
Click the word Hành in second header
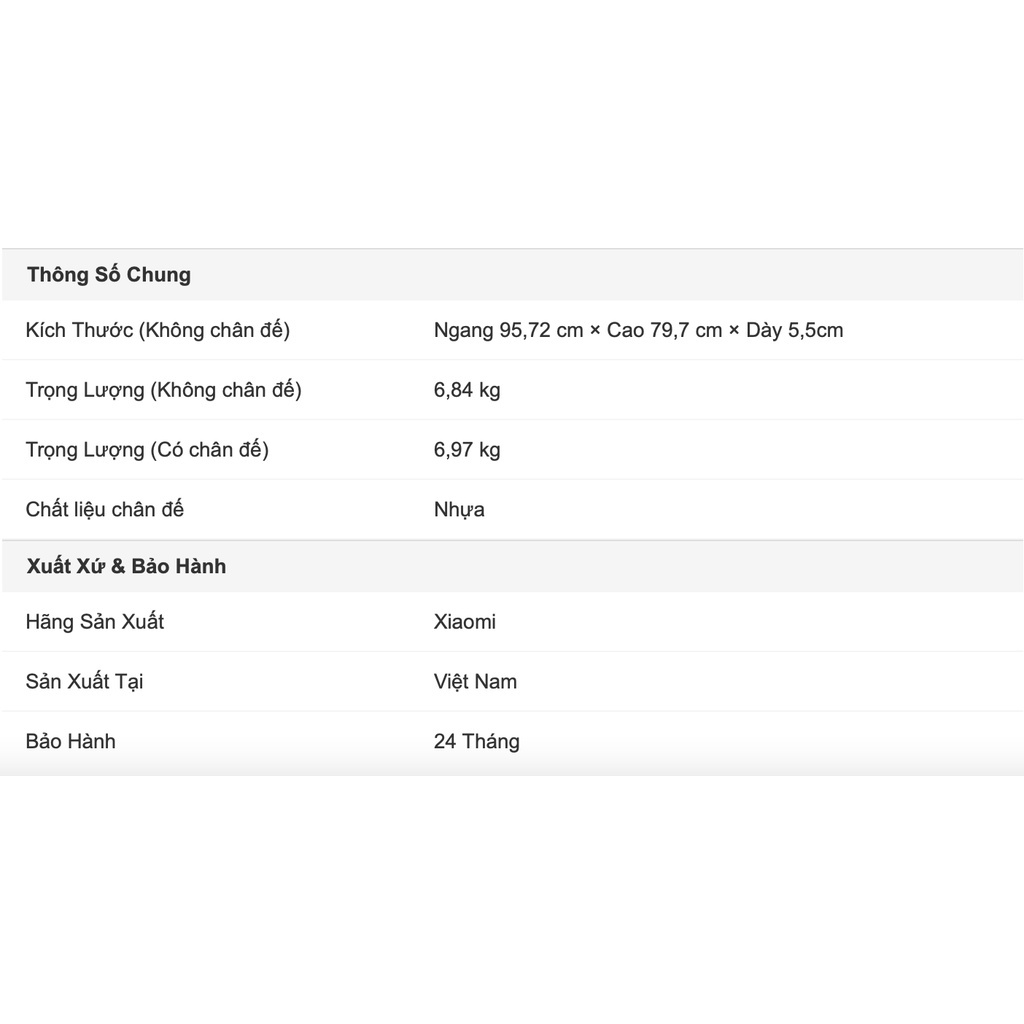click(201, 566)
